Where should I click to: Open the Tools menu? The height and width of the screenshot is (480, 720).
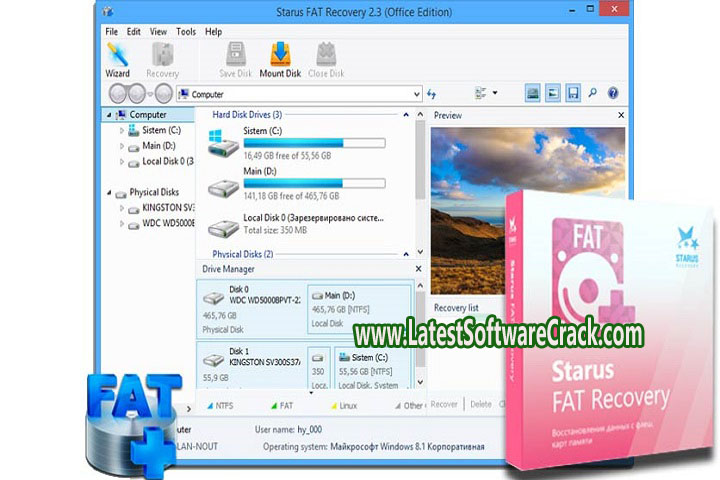[x=186, y=32]
